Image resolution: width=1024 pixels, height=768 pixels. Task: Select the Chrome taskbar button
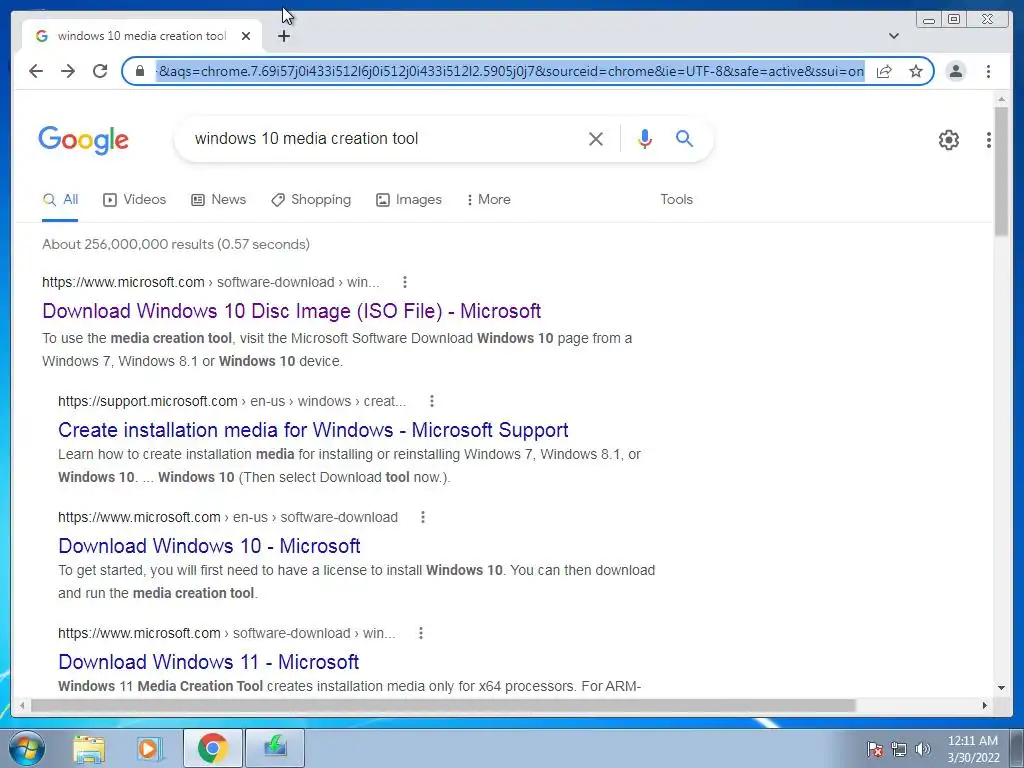pos(212,748)
